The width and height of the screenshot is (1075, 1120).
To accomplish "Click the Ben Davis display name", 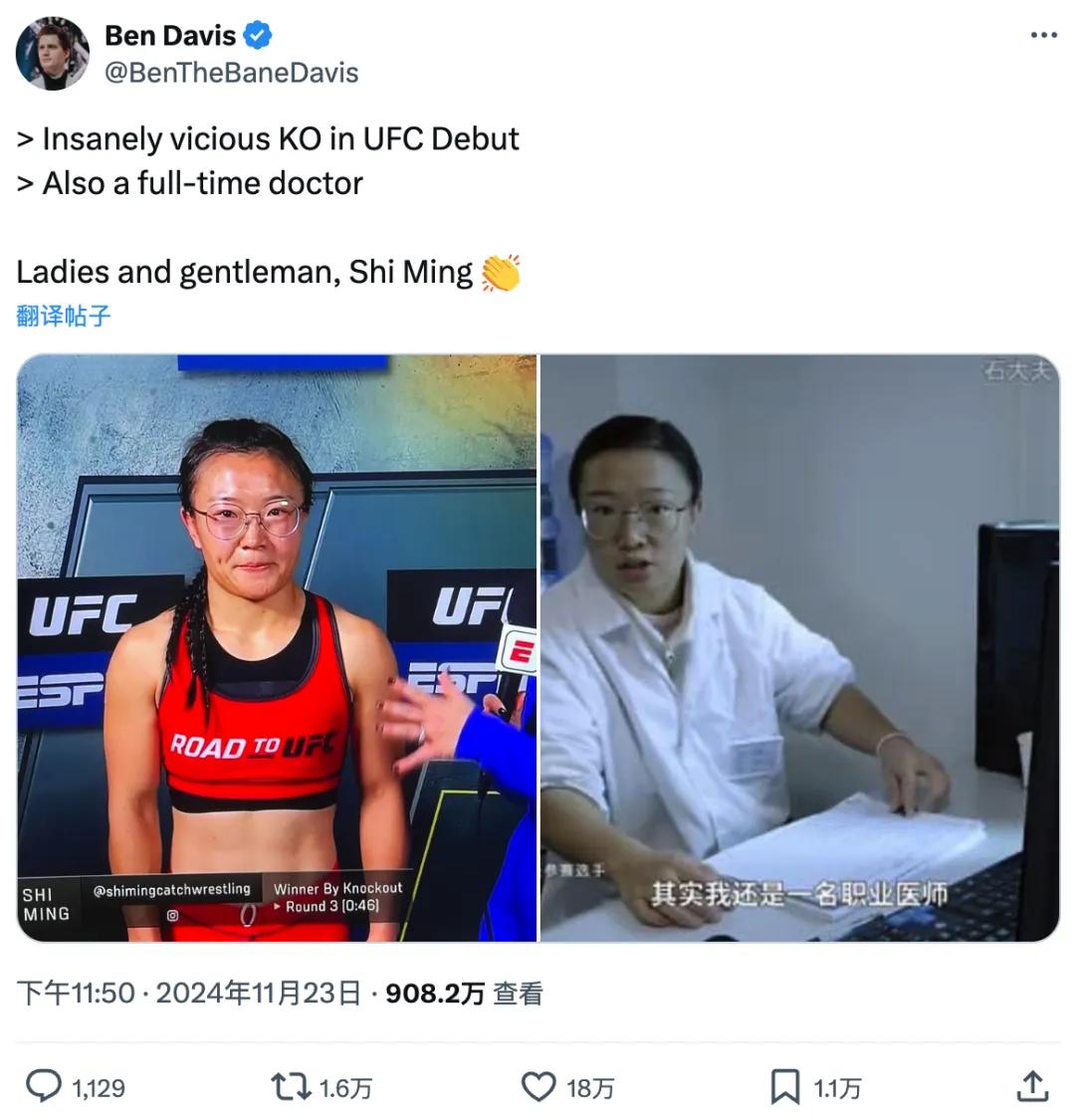I will [170, 35].
